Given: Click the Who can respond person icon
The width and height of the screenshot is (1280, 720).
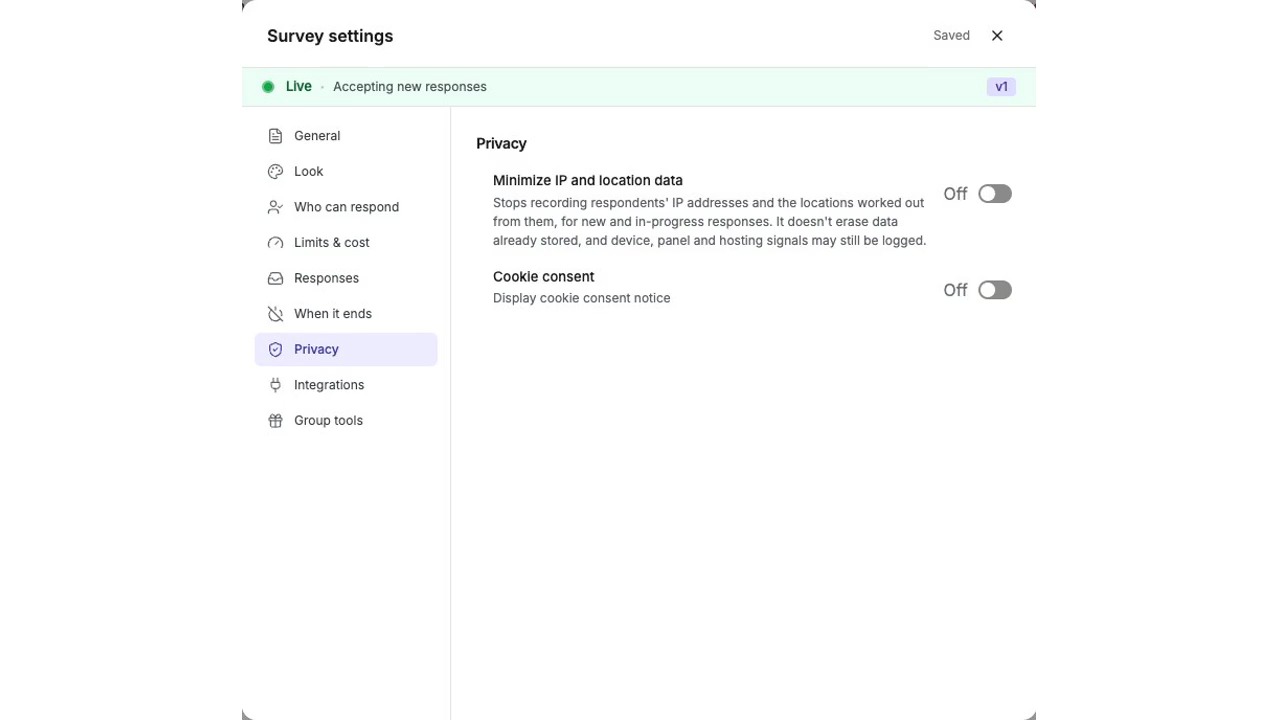Looking at the screenshot, I should pyautogui.click(x=275, y=207).
